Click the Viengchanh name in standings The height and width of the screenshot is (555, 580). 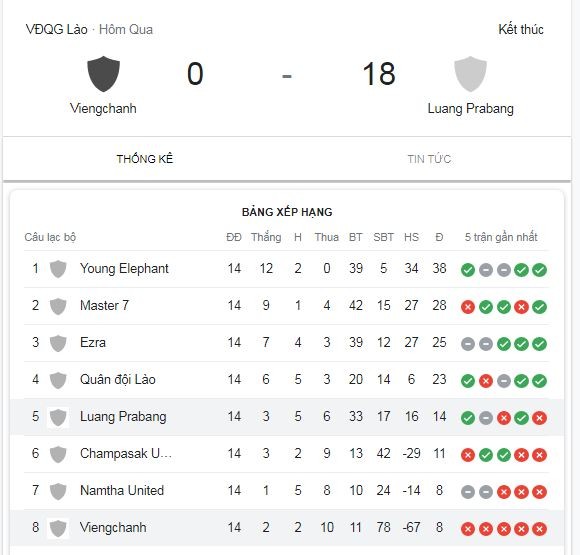[113, 527]
